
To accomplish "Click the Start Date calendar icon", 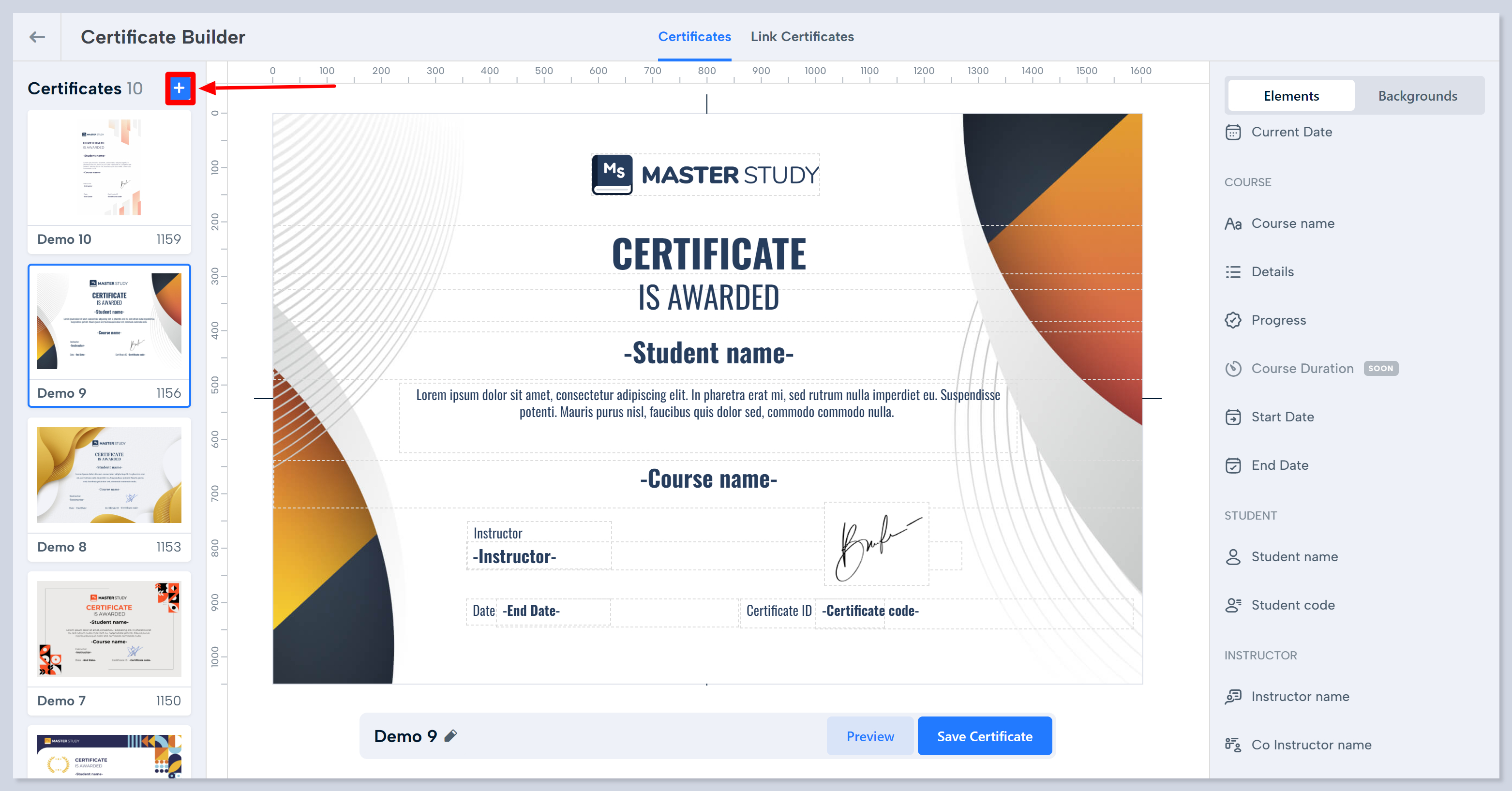I will tap(1233, 417).
